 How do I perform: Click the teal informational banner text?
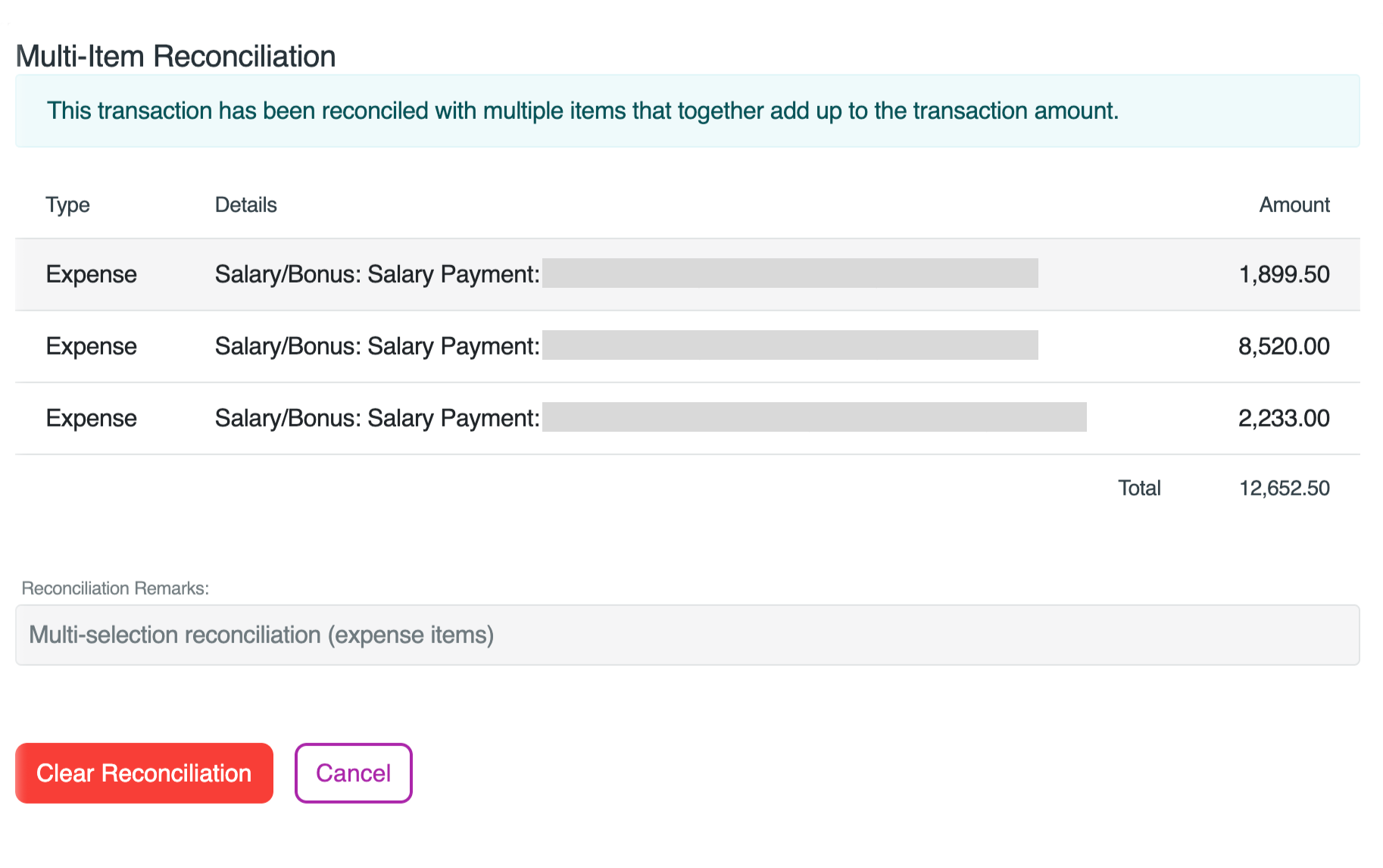pos(582,111)
